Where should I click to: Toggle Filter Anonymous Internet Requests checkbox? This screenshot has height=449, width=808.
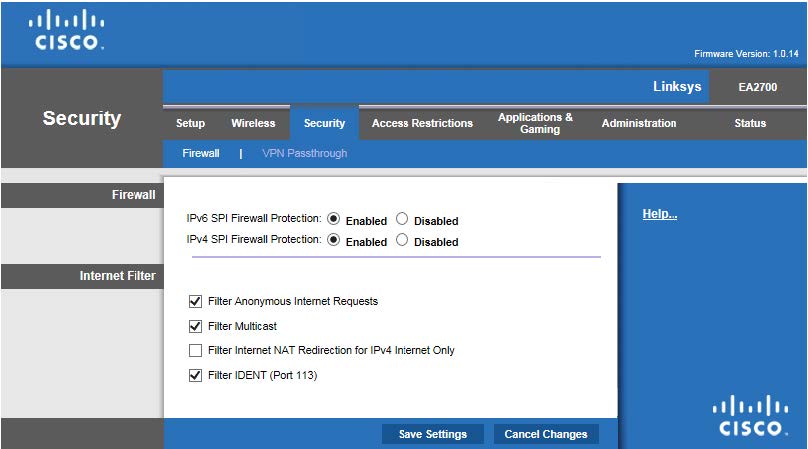pos(195,301)
